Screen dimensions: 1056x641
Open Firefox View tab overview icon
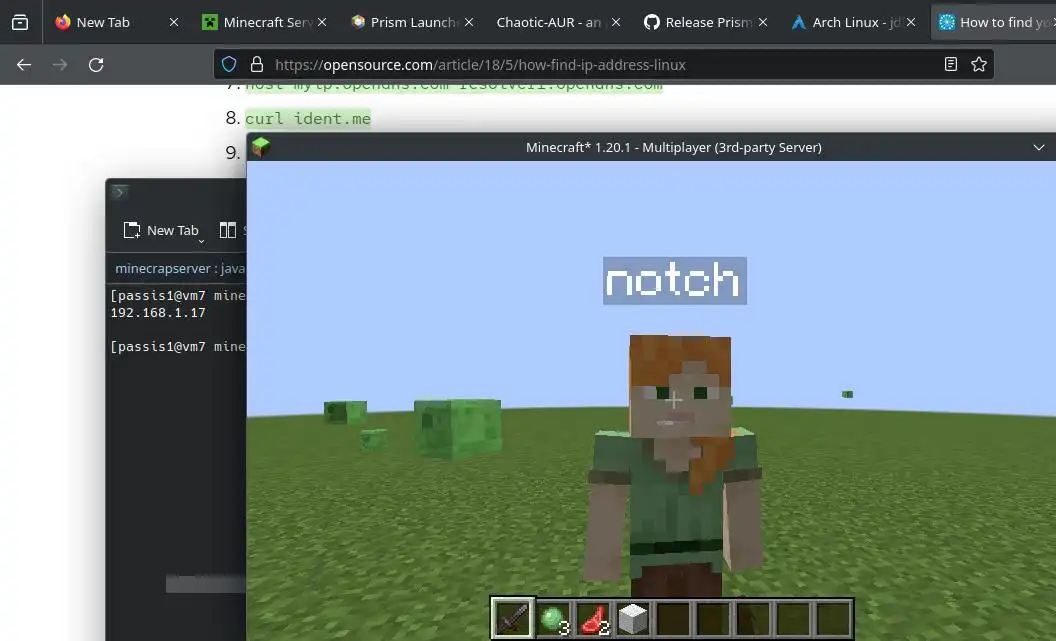(20, 22)
